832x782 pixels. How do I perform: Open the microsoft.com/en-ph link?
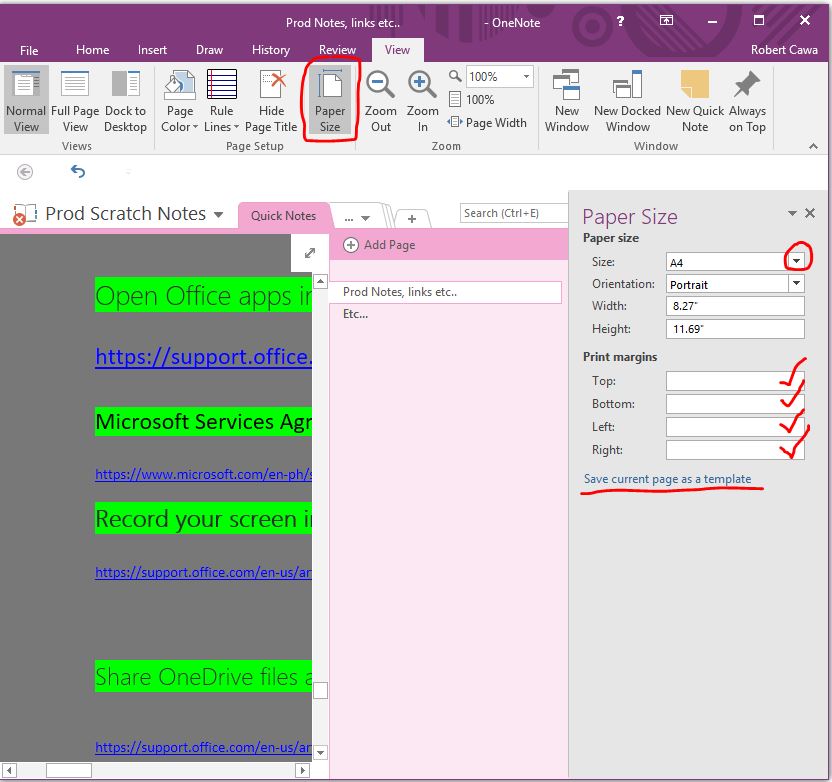pos(204,474)
